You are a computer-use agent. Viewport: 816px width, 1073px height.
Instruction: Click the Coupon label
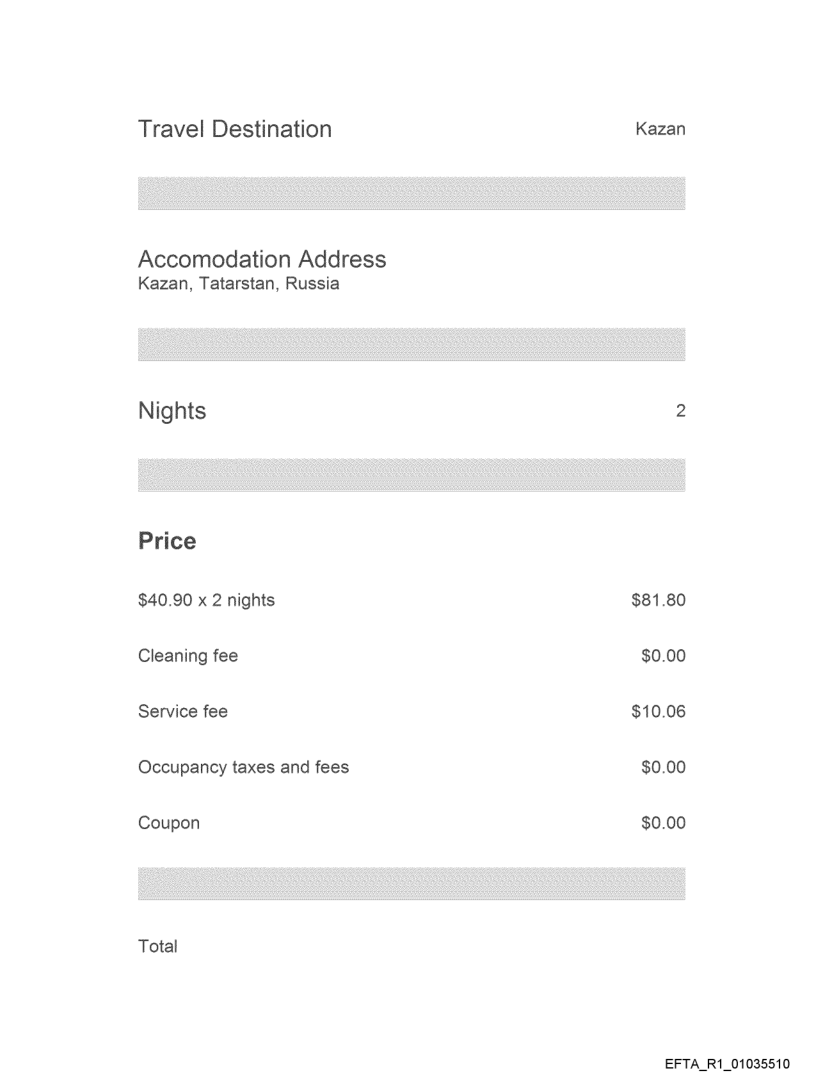tap(169, 823)
